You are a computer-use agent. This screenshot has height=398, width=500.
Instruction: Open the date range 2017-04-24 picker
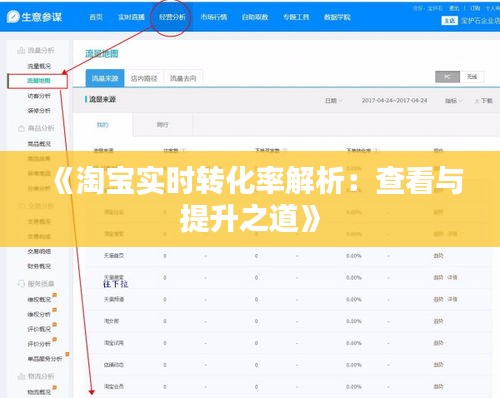tap(394, 100)
